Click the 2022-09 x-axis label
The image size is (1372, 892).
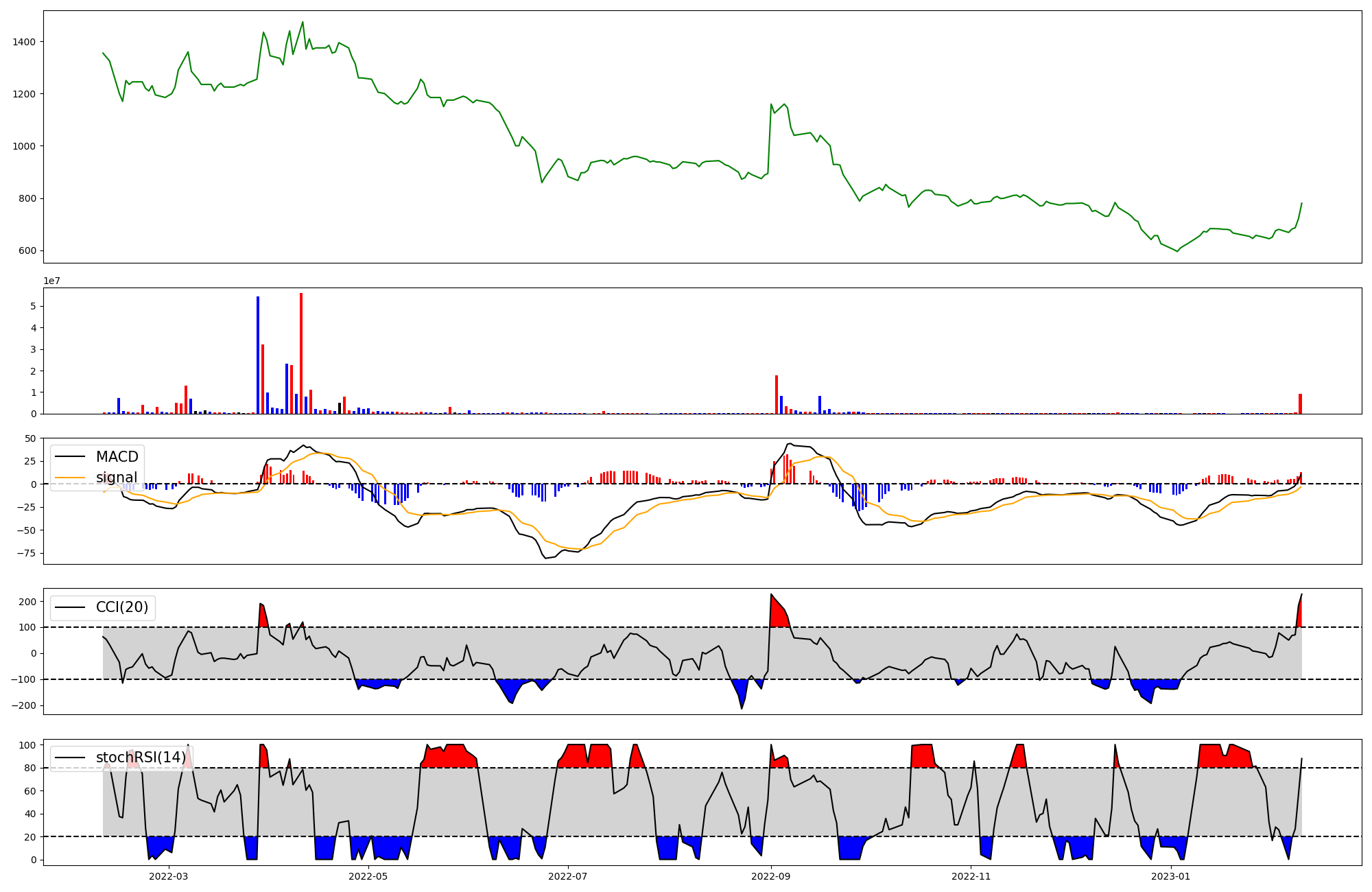[771, 876]
